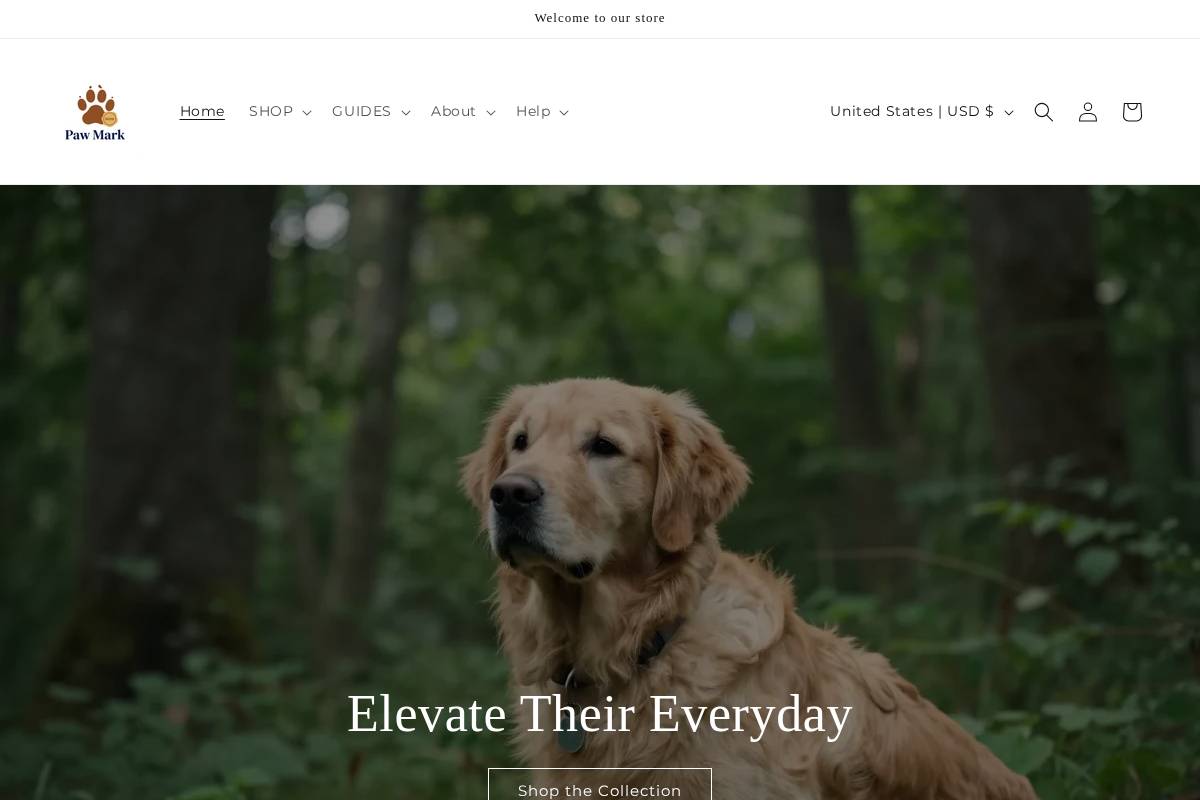The image size is (1200, 800).
Task: Click the Welcome to our store announcement
Action: (600, 18)
